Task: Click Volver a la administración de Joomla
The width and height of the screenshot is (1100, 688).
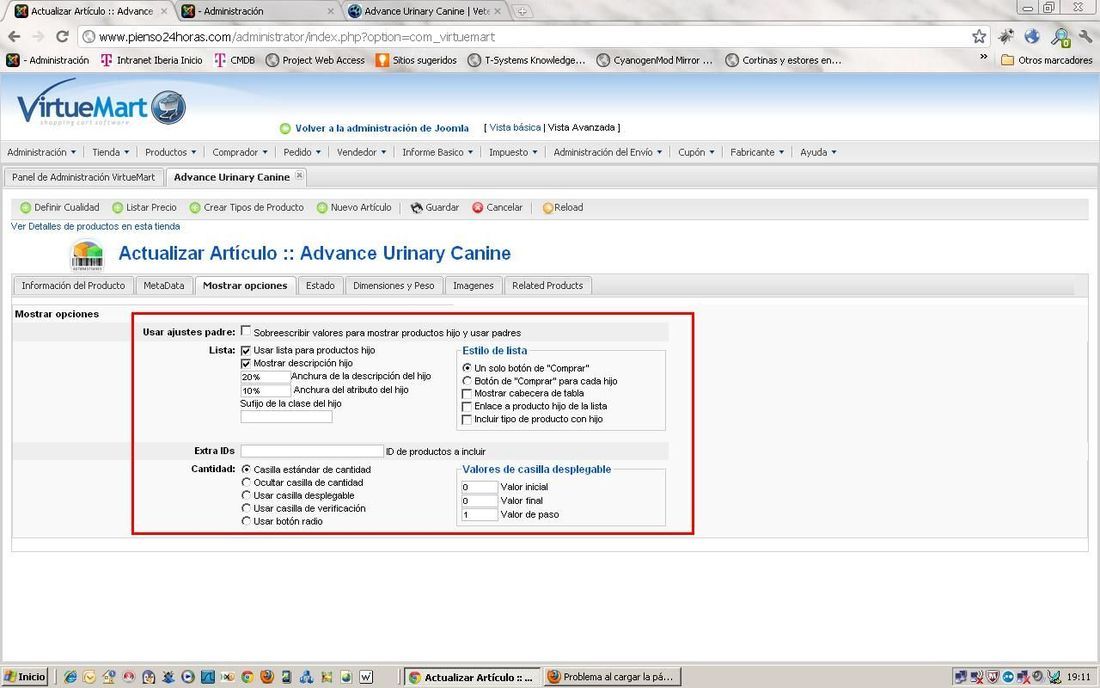Action: [x=382, y=128]
